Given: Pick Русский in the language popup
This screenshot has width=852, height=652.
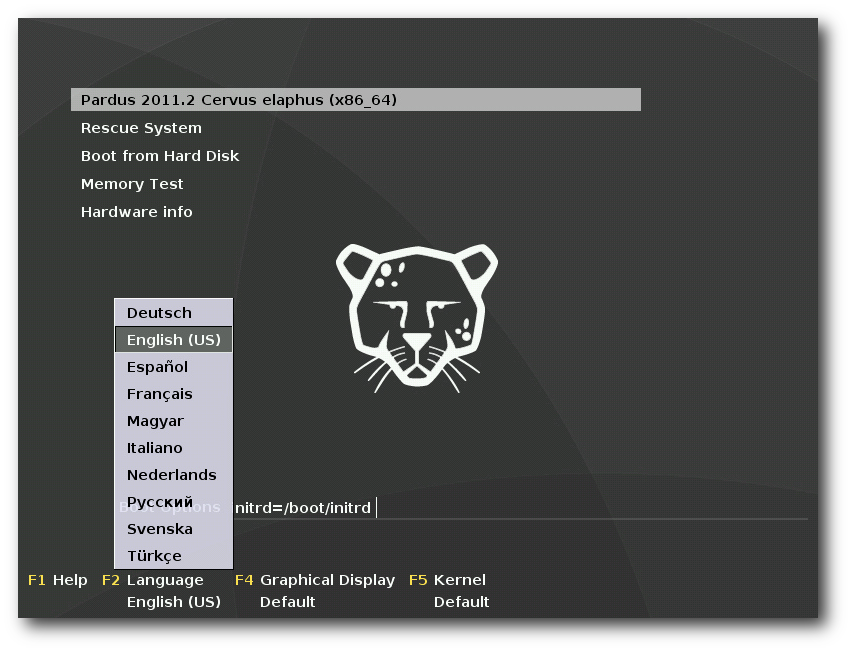Looking at the screenshot, I should coord(173,501).
